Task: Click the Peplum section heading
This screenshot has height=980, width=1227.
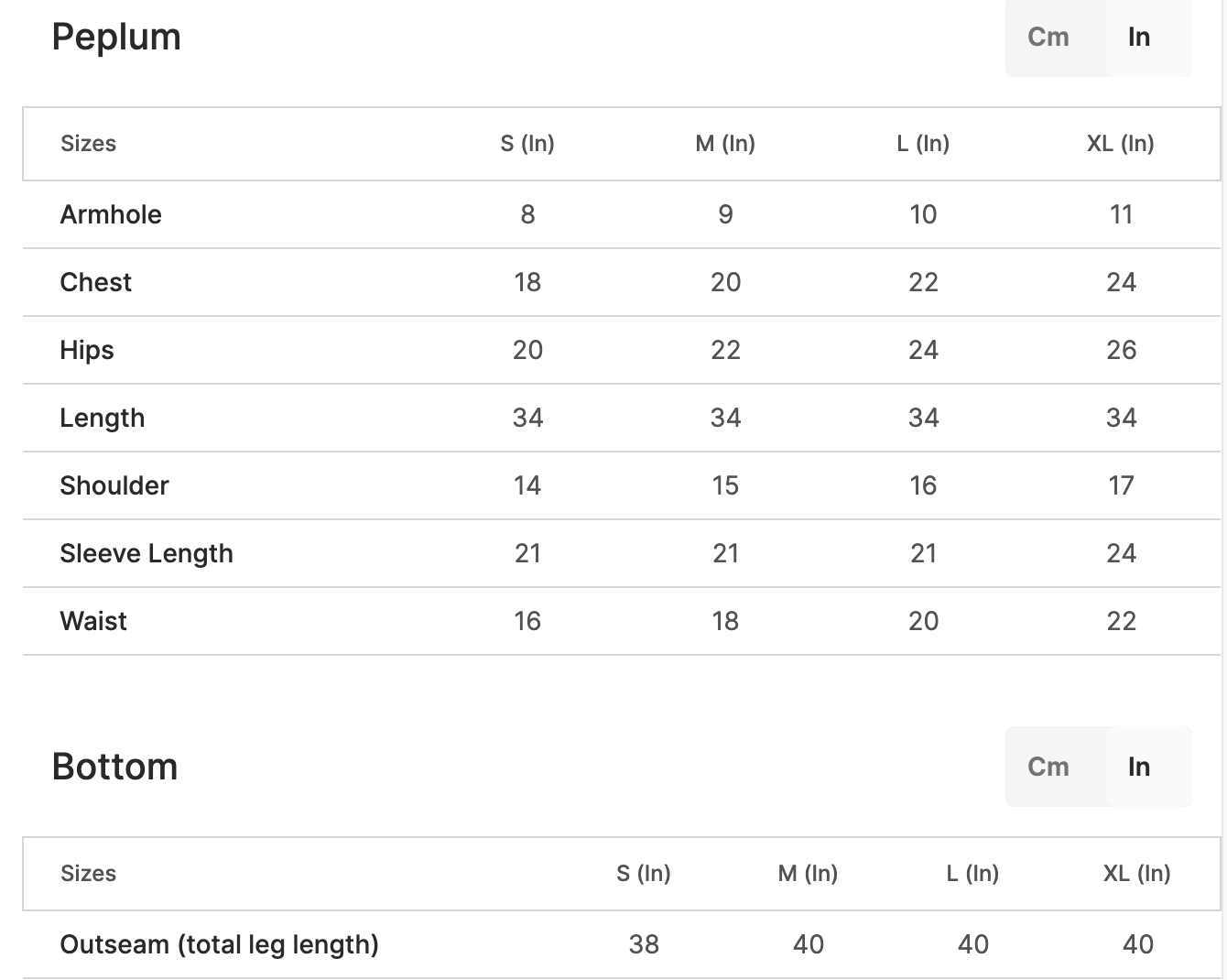Action: (116, 37)
